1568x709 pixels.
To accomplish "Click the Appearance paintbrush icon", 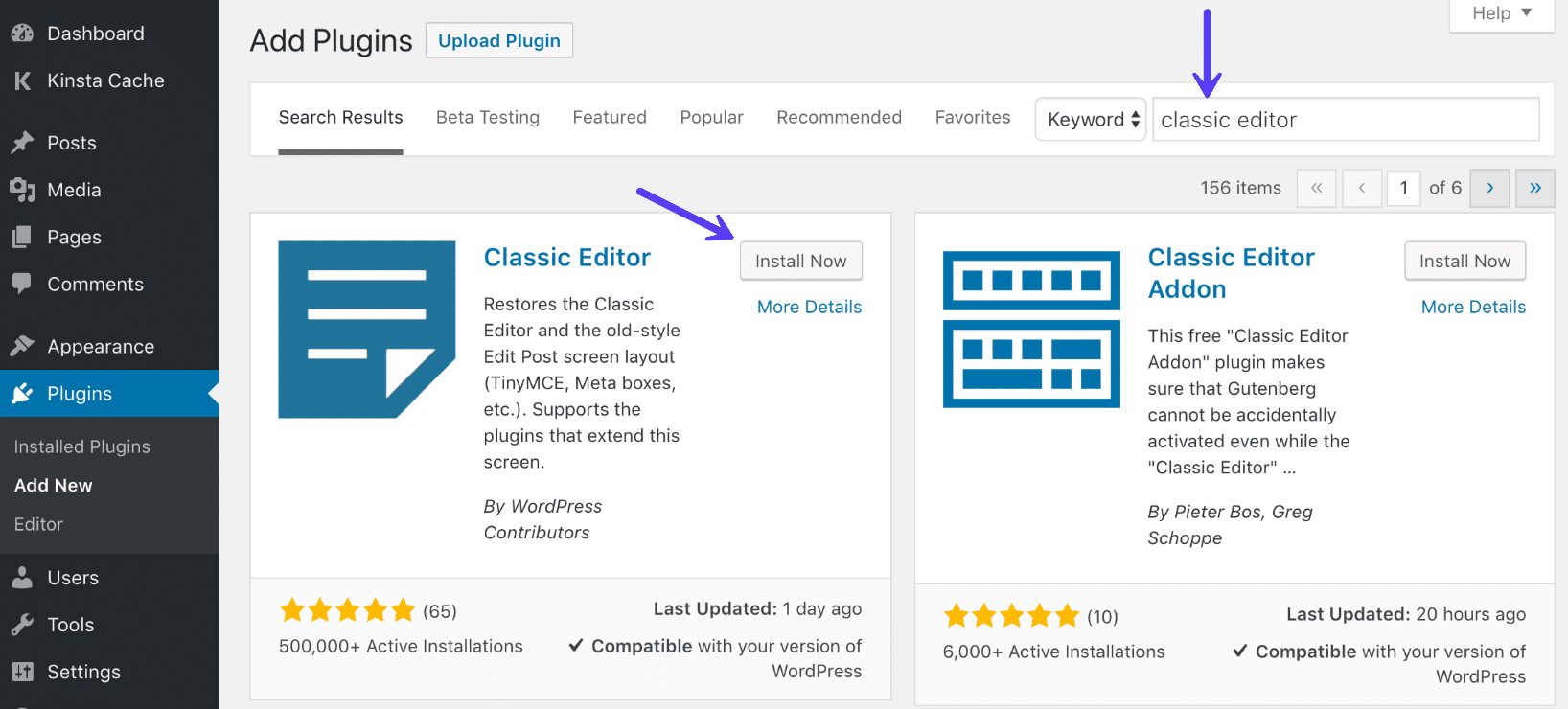I will pos(22,346).
